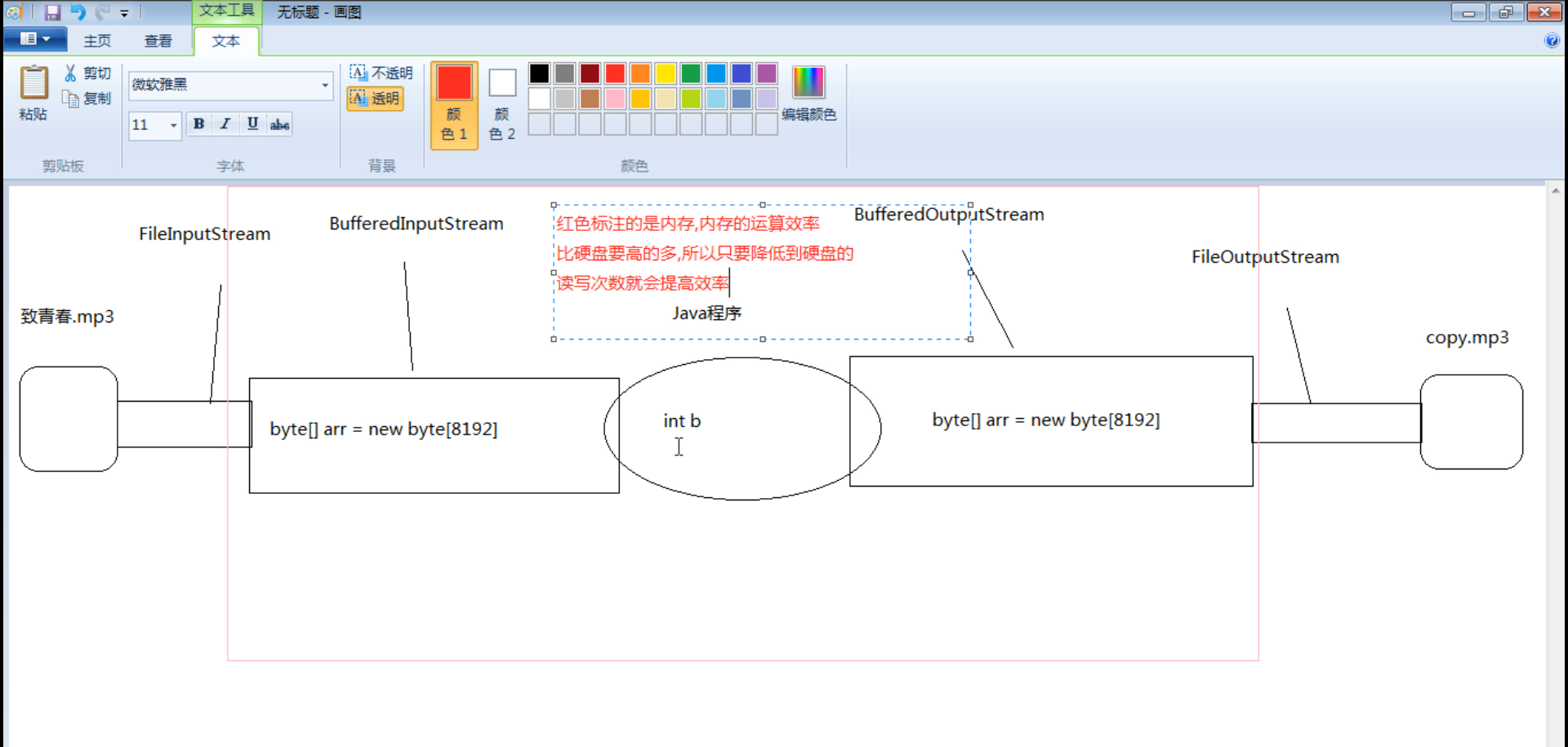This screenshot has height=747, width=1568.
Task: Click the Java程序 text on the canvas
Action: [x=706, y=313]
